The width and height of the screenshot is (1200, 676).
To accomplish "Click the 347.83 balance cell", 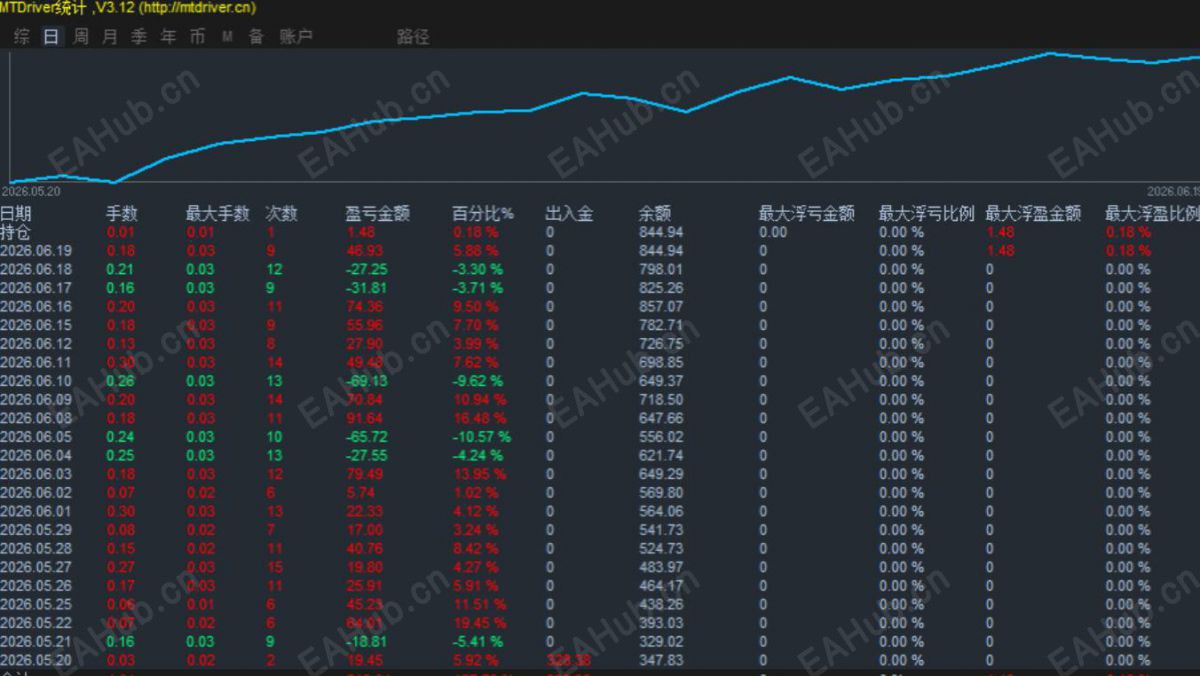I will pos(661,660).
